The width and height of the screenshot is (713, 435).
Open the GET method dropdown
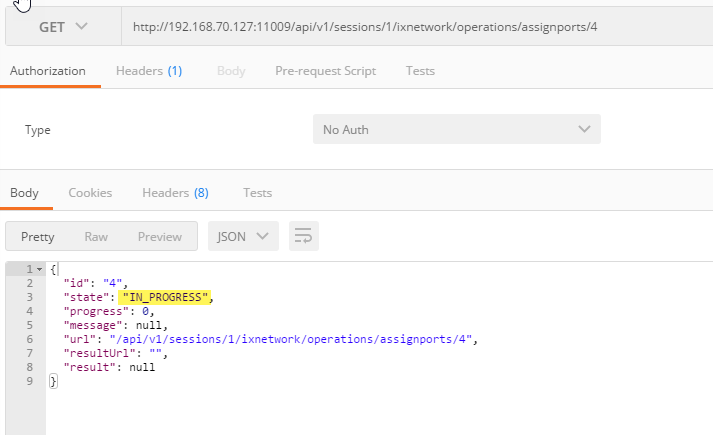[62, 26]
